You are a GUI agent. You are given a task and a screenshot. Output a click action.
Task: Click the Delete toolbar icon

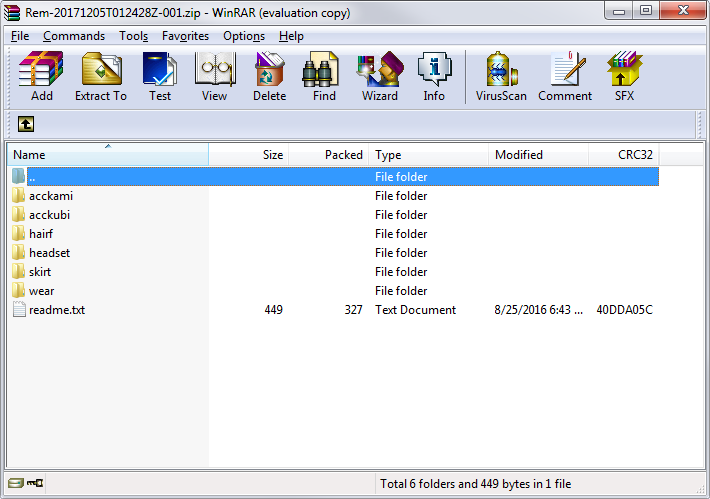[269, 69]
